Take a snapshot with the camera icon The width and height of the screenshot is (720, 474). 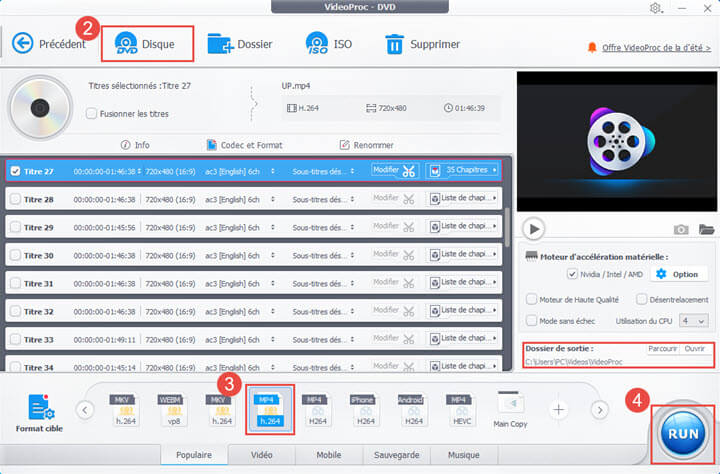pos(681,229)
